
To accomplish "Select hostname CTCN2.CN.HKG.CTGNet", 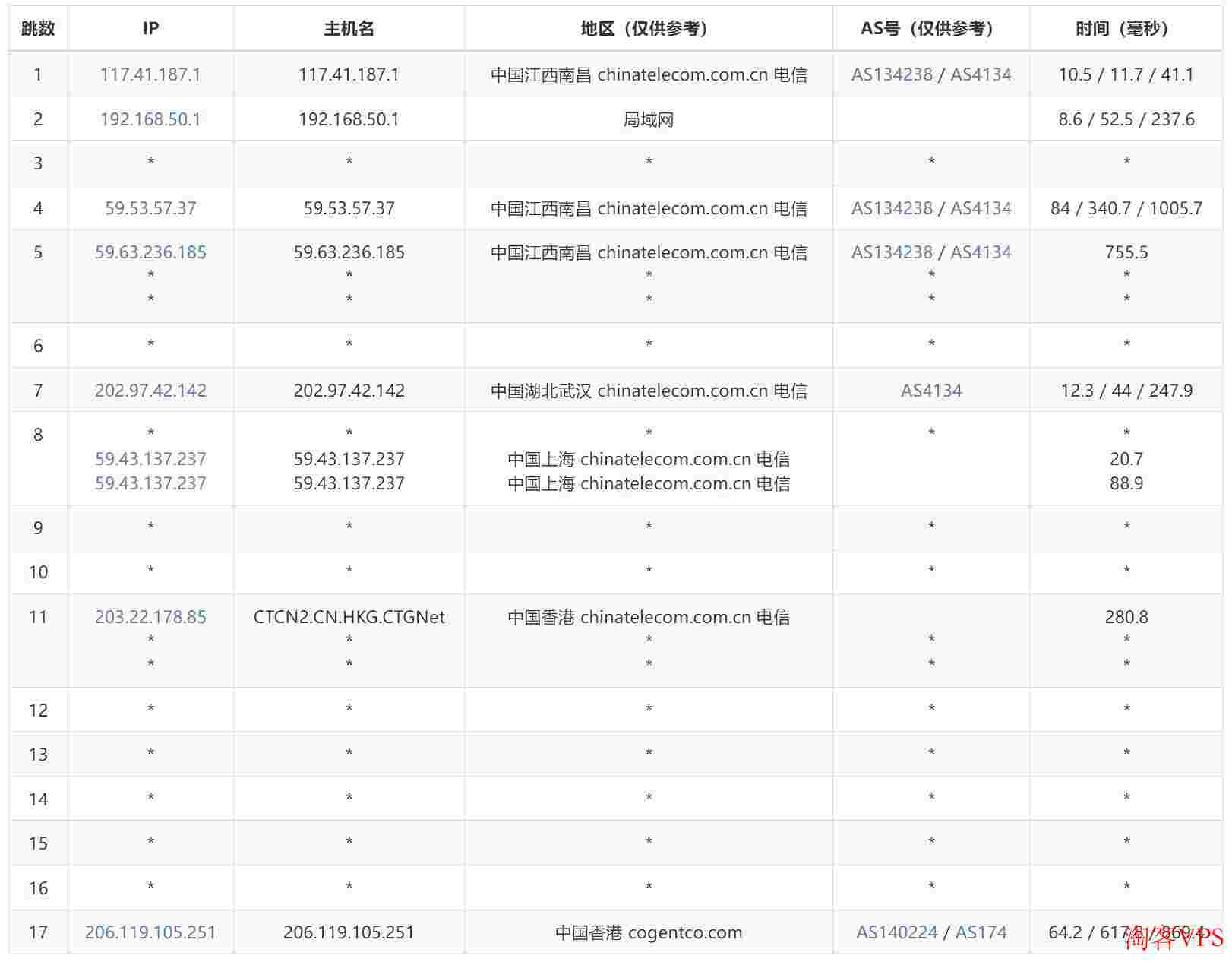I will [x=349, y=617].
